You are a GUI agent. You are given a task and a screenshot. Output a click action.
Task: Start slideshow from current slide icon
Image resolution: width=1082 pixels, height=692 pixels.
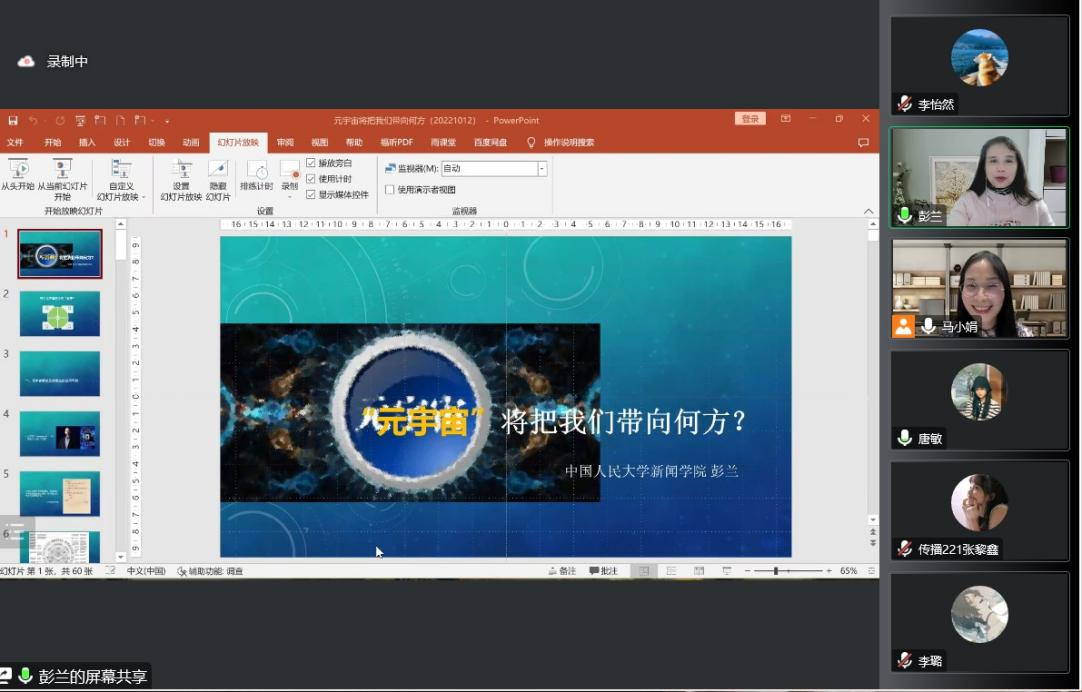[x=62, y=169]
